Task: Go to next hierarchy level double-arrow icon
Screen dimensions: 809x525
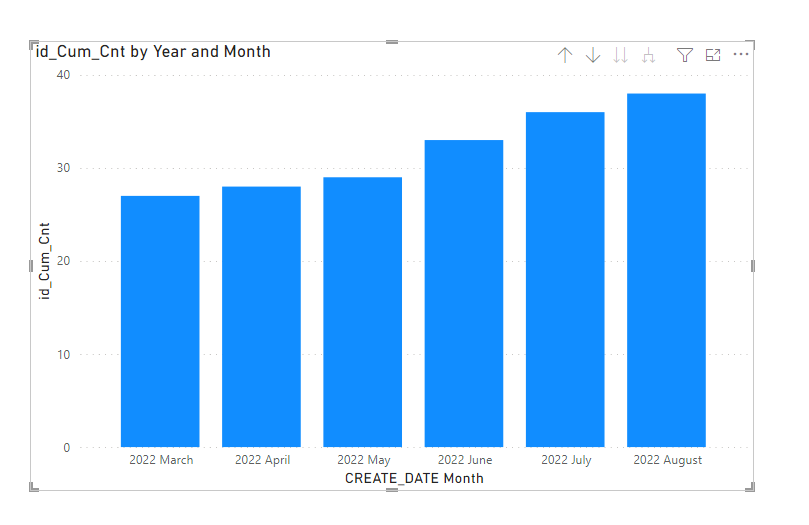Action: (x=621, y=55)
